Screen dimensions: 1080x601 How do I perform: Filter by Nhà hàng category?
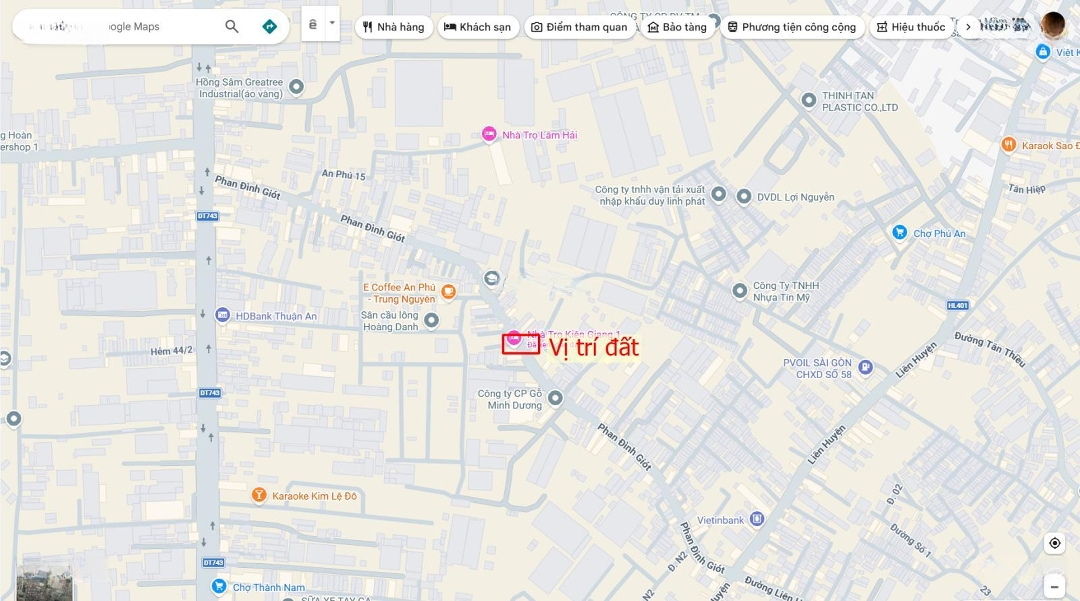(394, 27)
